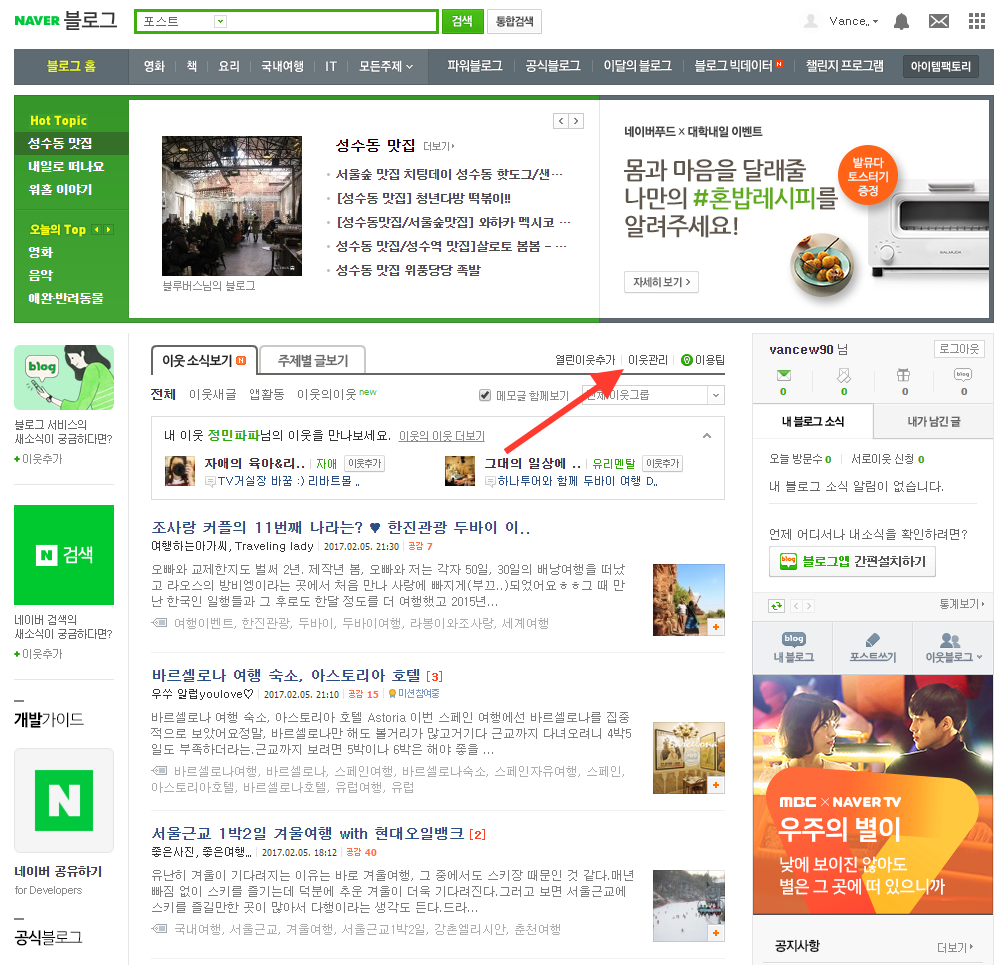This screenshot has width=1008, height=974.
Task: Click 자세히 보기 in event banner
Action: (662, 282)
